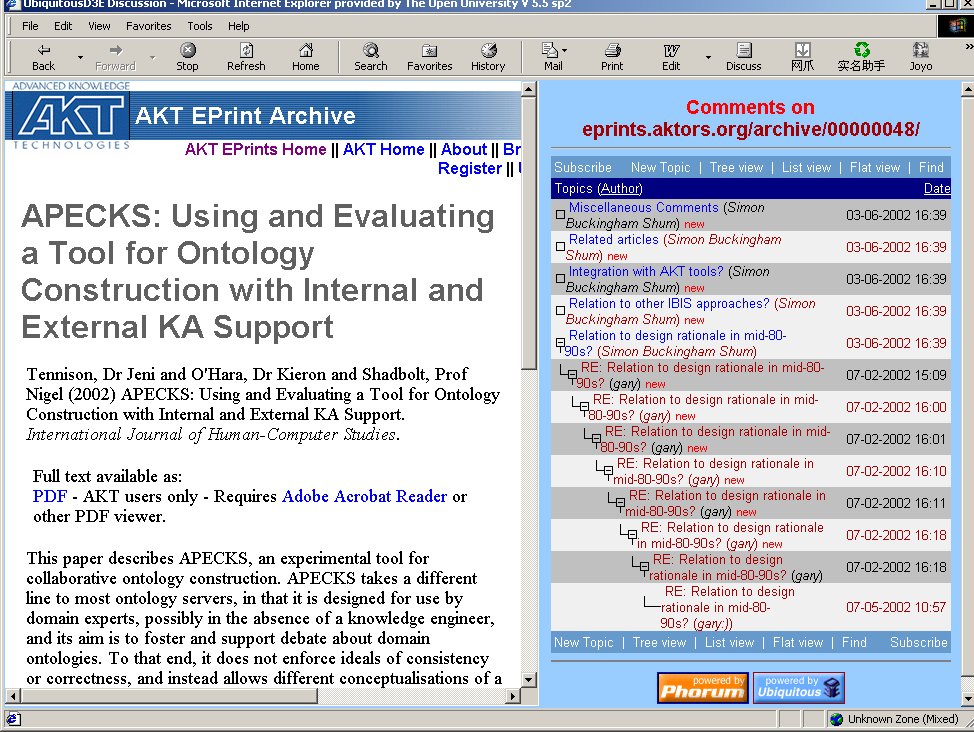Open the Tools menu
974x732 pixels.
200,26
